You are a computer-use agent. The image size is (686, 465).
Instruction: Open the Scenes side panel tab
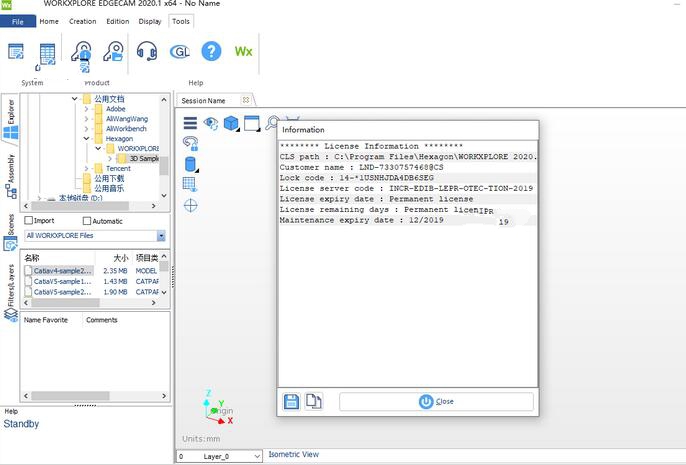(x=10, y=232)
